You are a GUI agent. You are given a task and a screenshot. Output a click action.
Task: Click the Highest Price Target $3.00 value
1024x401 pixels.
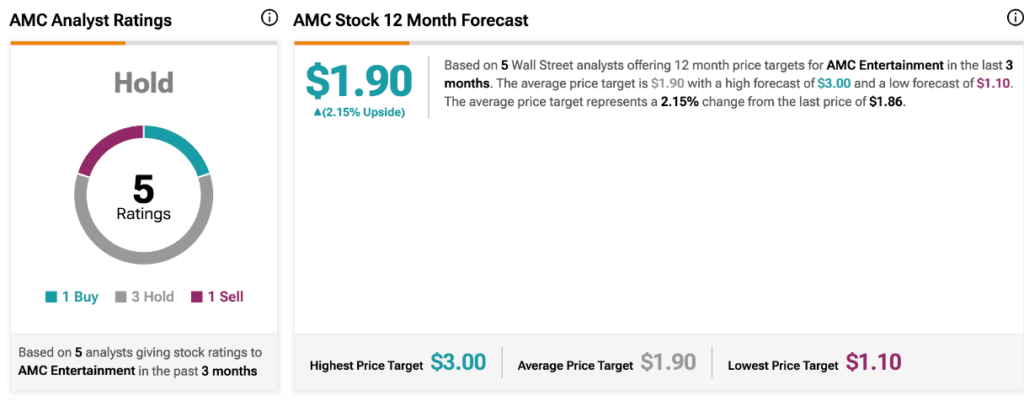[x=459, y=364]
